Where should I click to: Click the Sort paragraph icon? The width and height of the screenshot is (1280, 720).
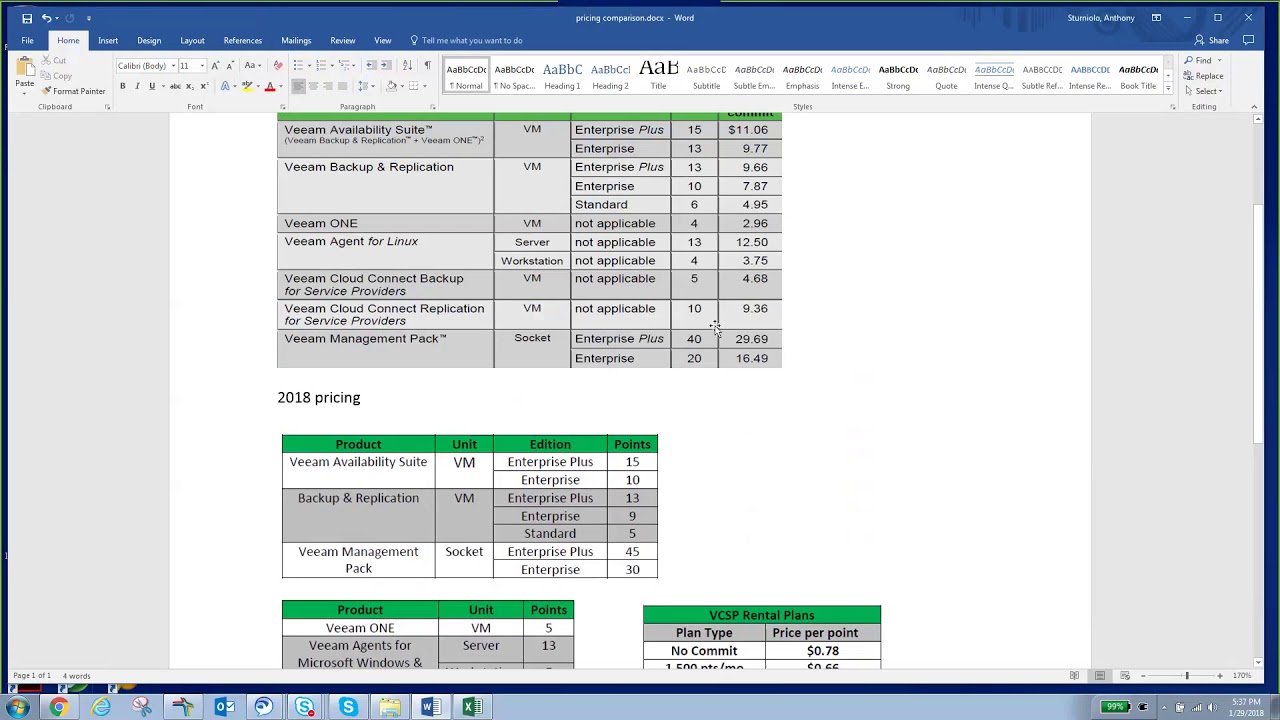click(x=408, y=66)
